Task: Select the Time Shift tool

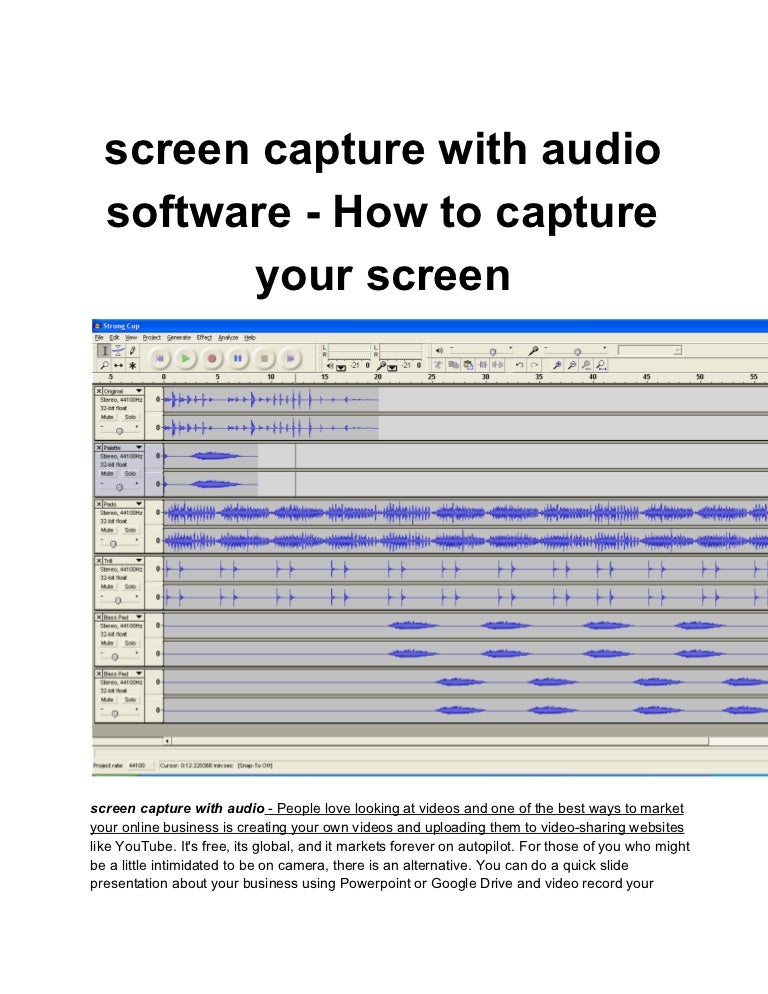Action: (119, 365)
